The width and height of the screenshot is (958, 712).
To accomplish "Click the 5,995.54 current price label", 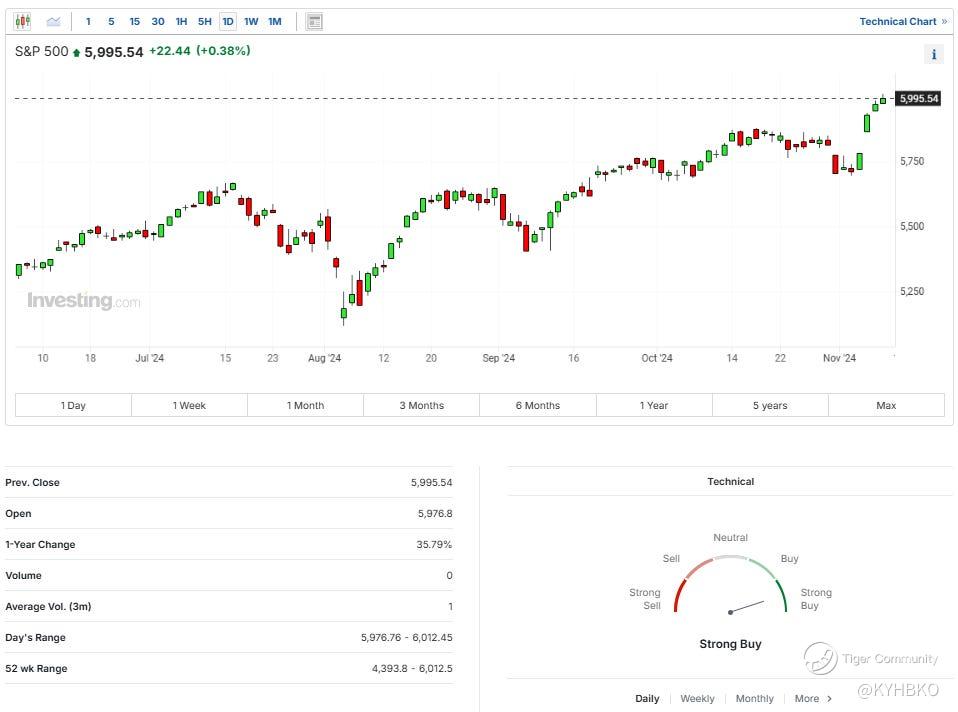I will pyautogui.click(x=918, y=98).
